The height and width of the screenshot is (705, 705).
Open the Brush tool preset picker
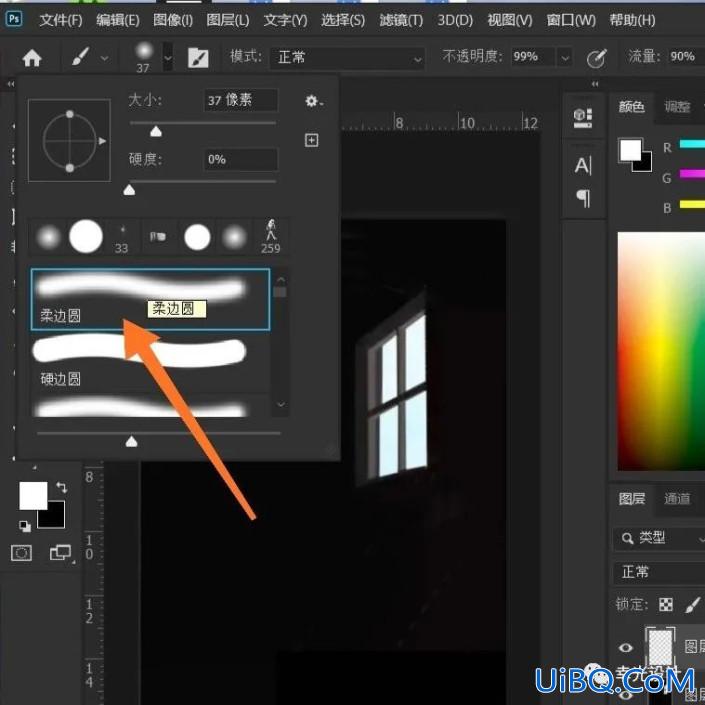(x=81, y=57)
